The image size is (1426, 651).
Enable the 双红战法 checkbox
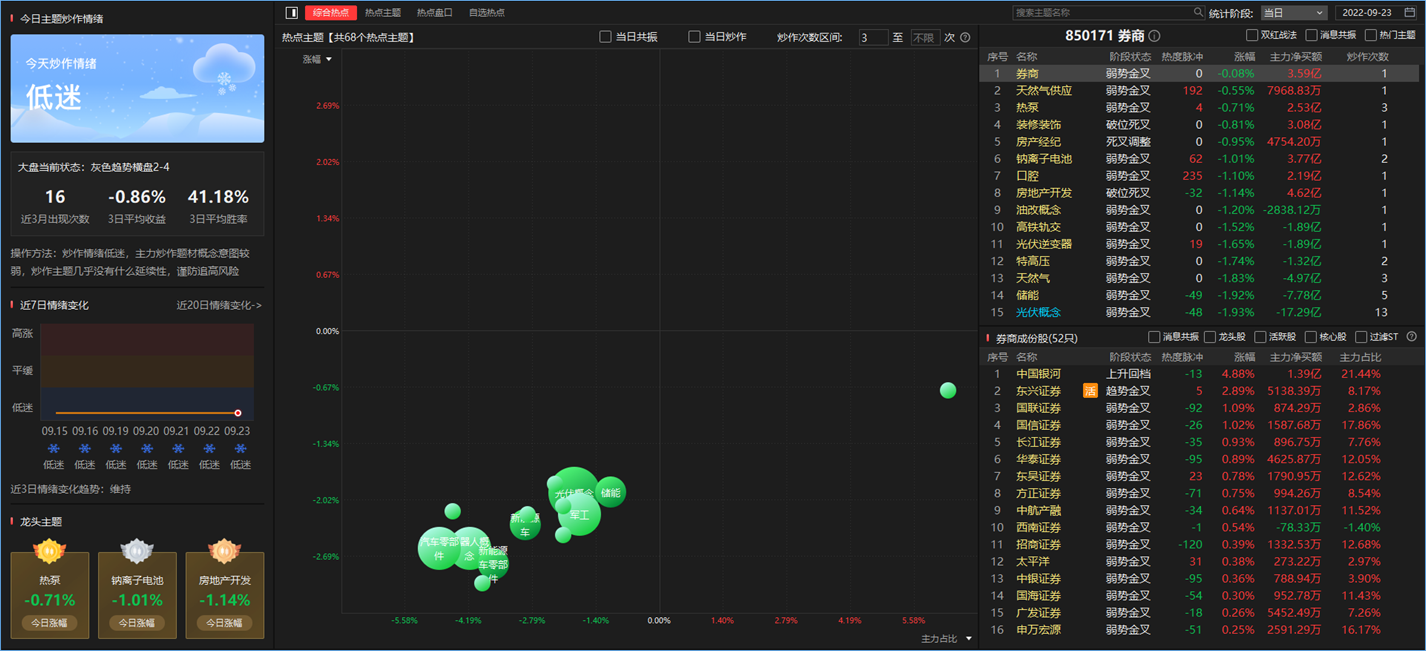click(1252, 36)
